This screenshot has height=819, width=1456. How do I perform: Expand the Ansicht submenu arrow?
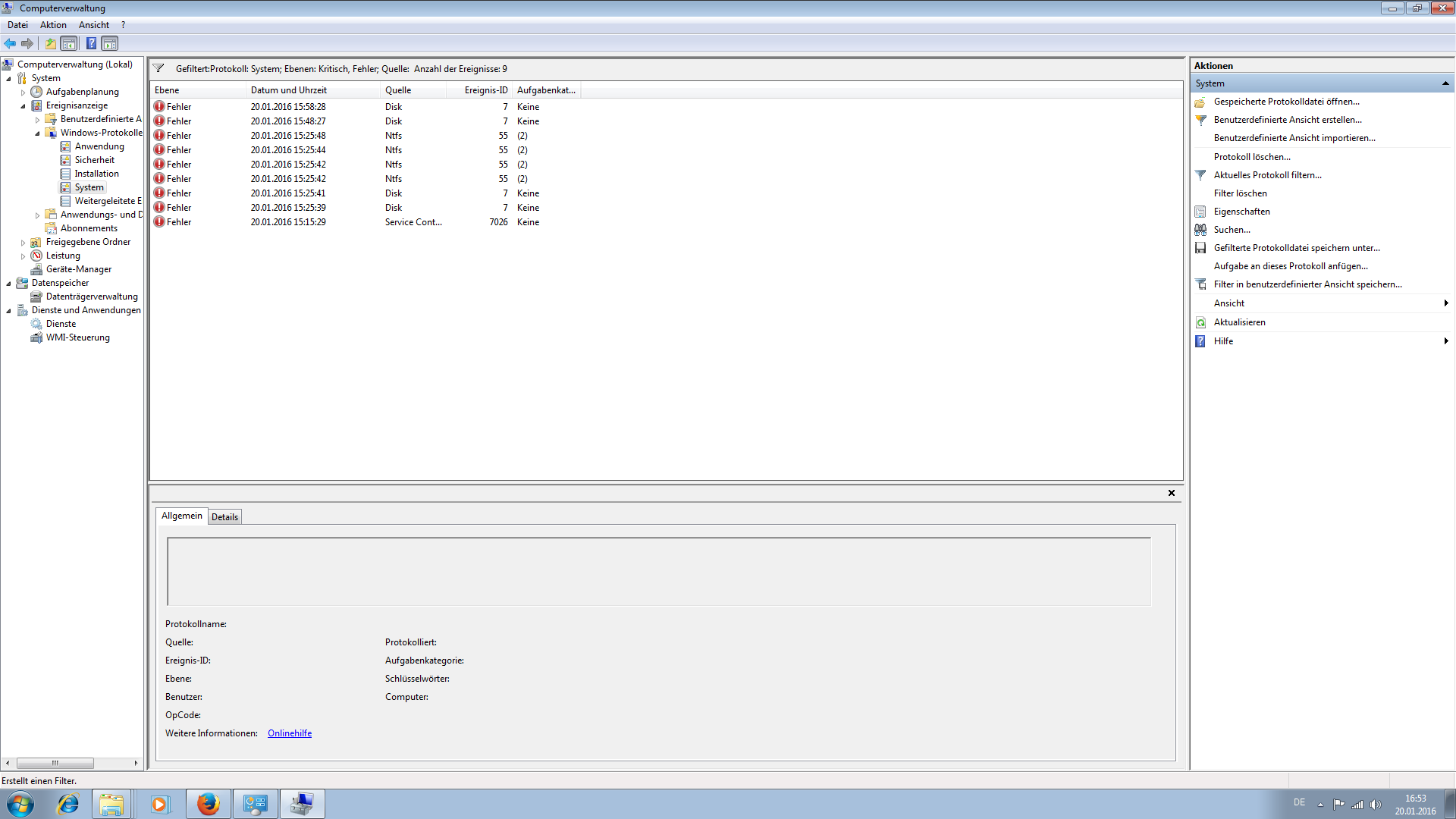pyautogui.click(x=1445, y=303)
